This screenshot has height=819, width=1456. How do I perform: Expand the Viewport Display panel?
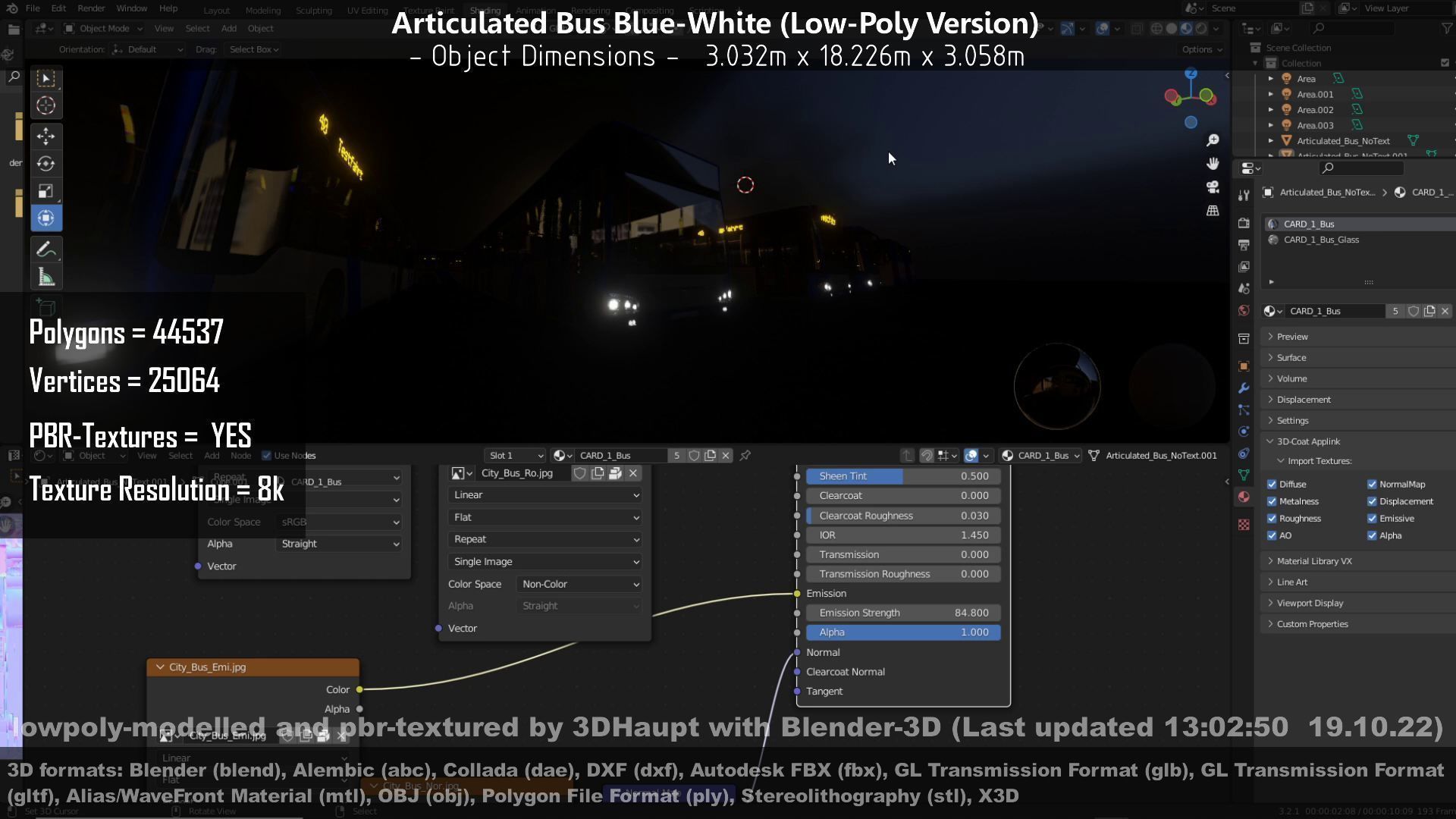1357,603
